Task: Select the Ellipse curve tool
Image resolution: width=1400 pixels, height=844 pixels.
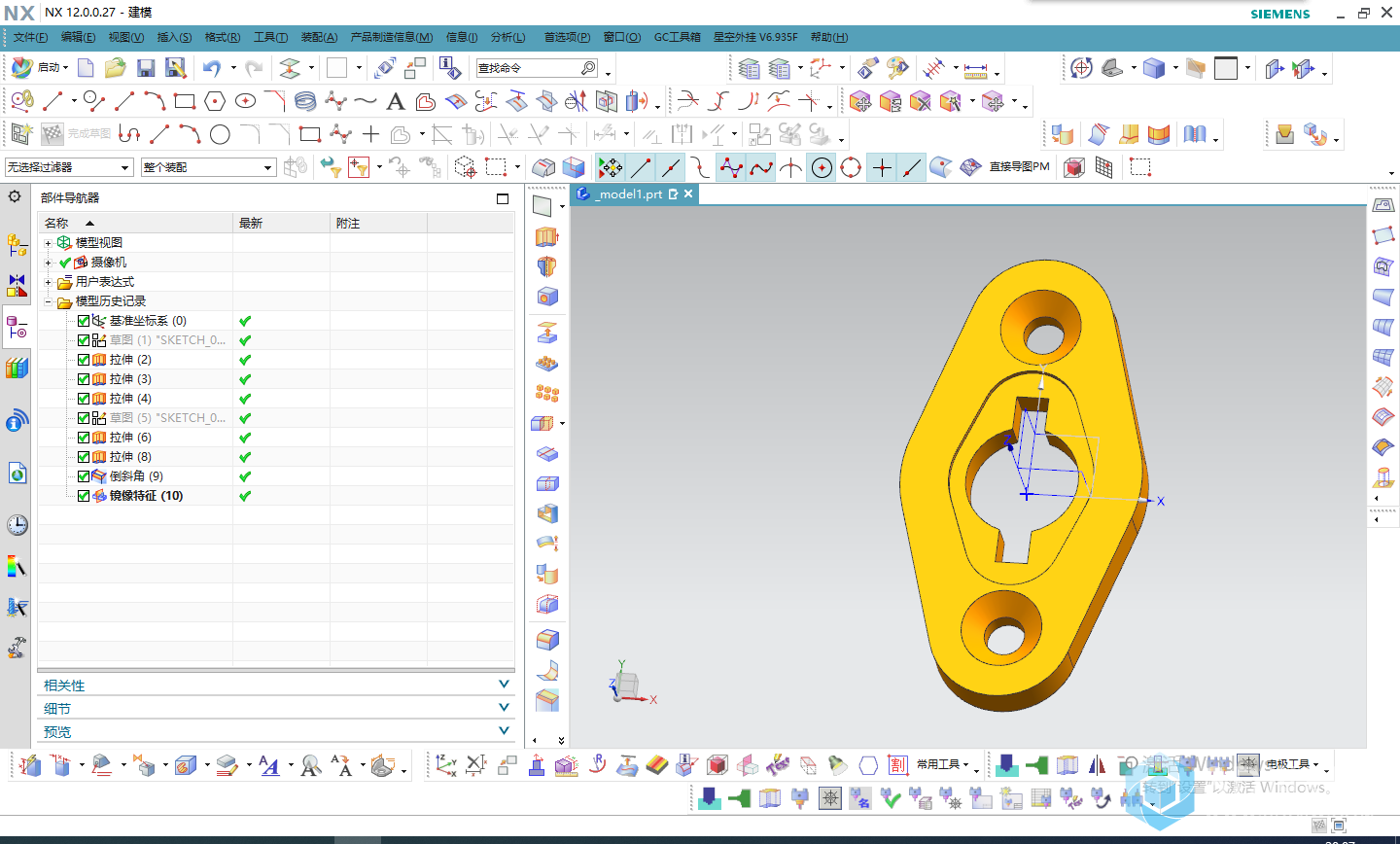Action: coord(245,101)
